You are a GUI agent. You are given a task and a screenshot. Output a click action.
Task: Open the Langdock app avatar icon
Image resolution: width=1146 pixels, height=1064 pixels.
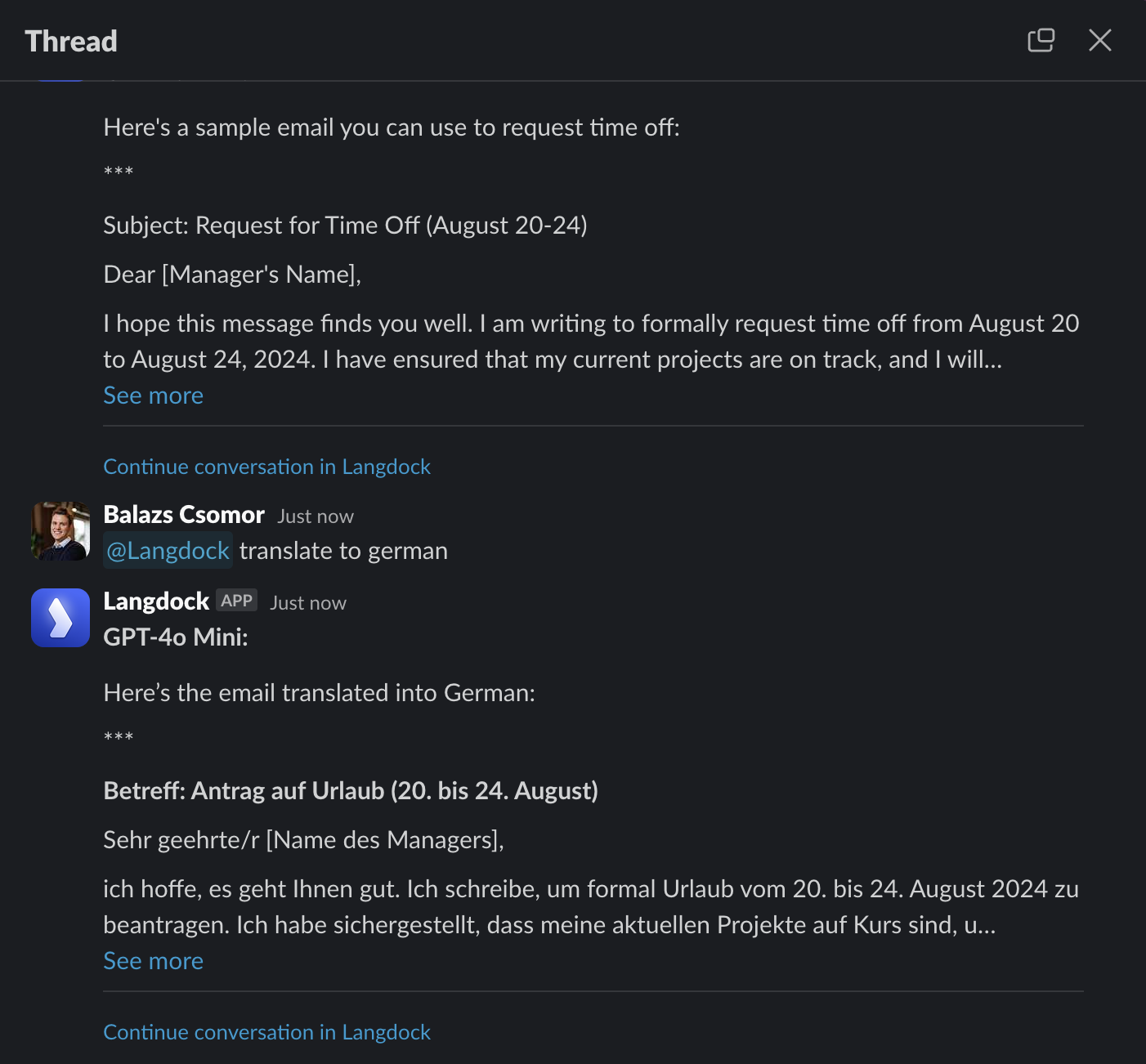[60, 618]
